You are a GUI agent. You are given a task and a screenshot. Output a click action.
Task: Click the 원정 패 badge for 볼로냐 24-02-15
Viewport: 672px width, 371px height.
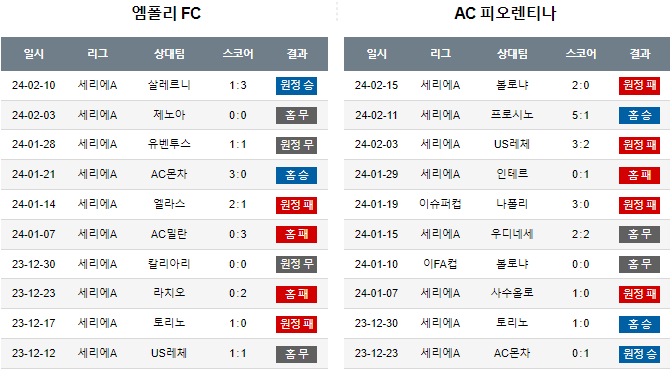click(639, 86)
